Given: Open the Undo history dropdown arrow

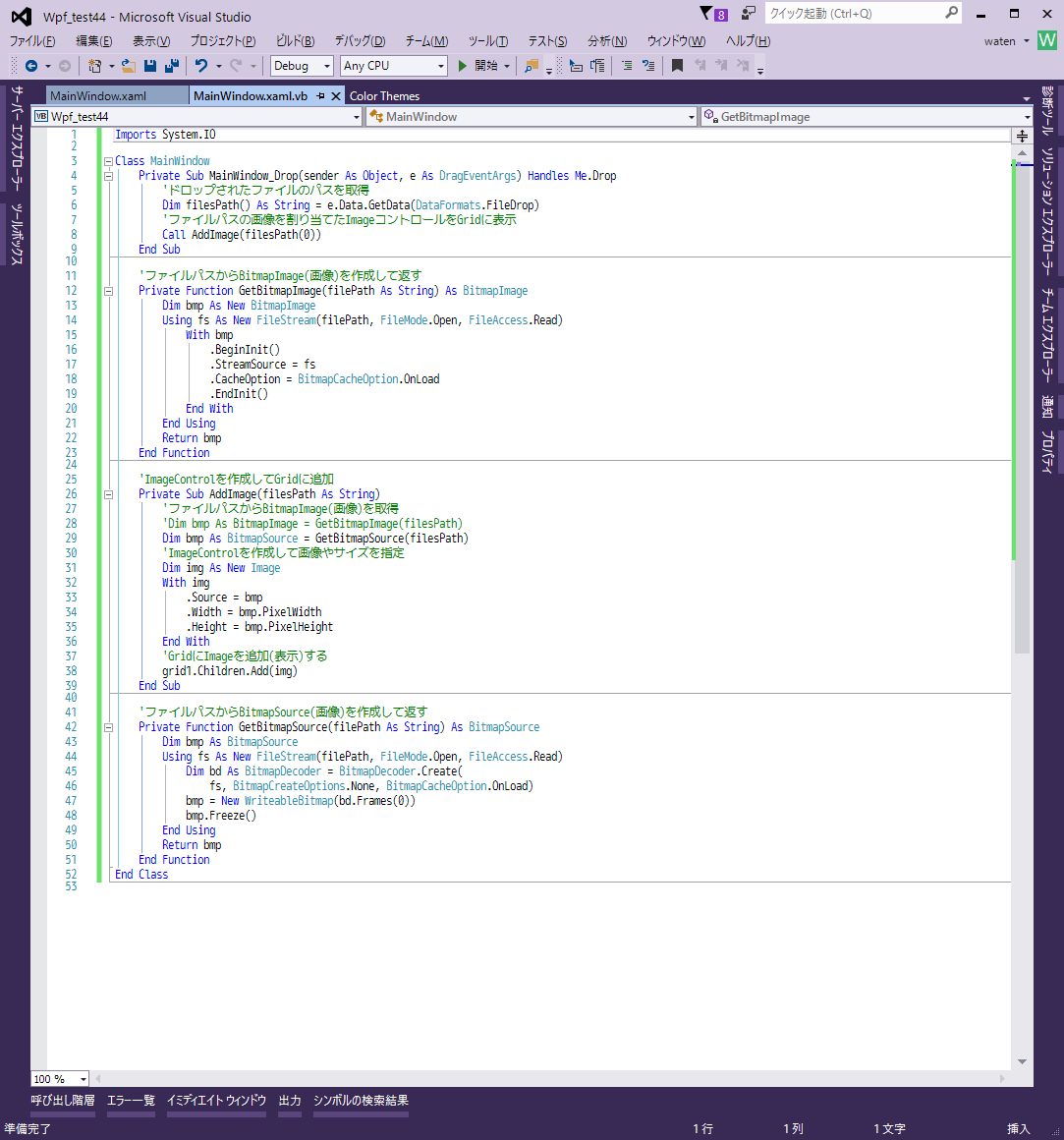Looking at the screenshot, I should tap(219, 66).
